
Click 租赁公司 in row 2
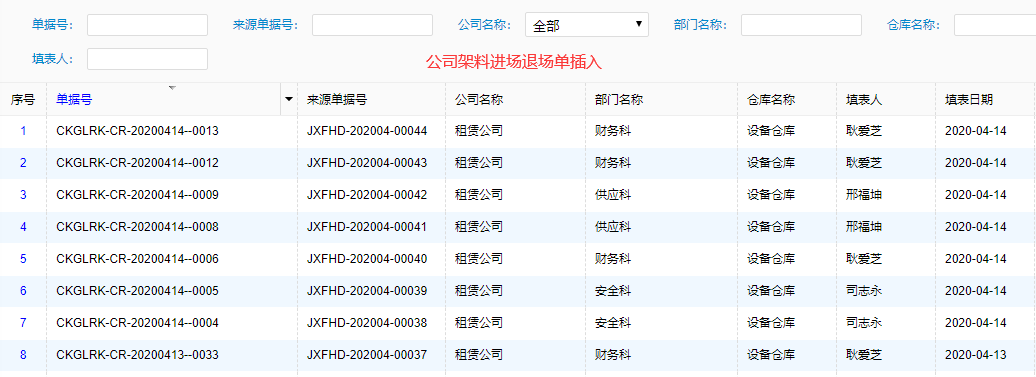[479, 162]
